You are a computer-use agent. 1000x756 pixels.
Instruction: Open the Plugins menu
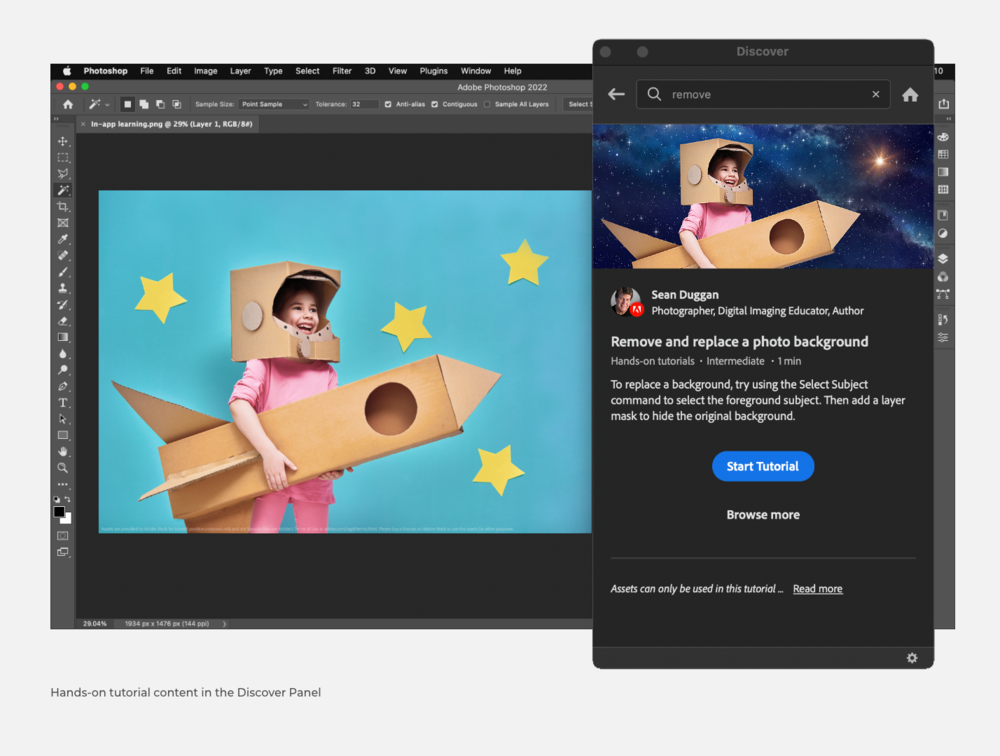click(x=433, y=71)
